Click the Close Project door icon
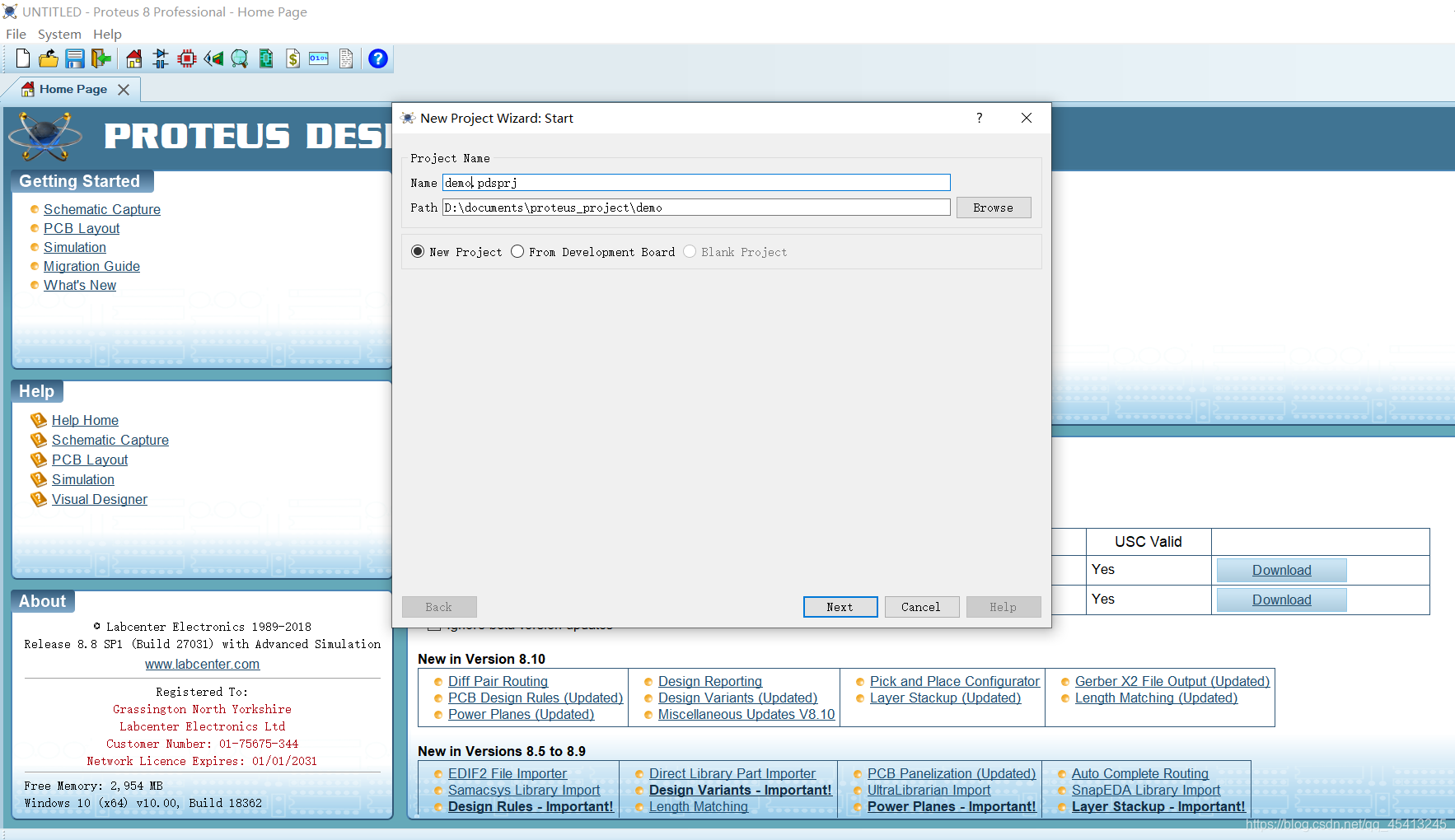1455x840 pixels. click(x=101, y=58)
